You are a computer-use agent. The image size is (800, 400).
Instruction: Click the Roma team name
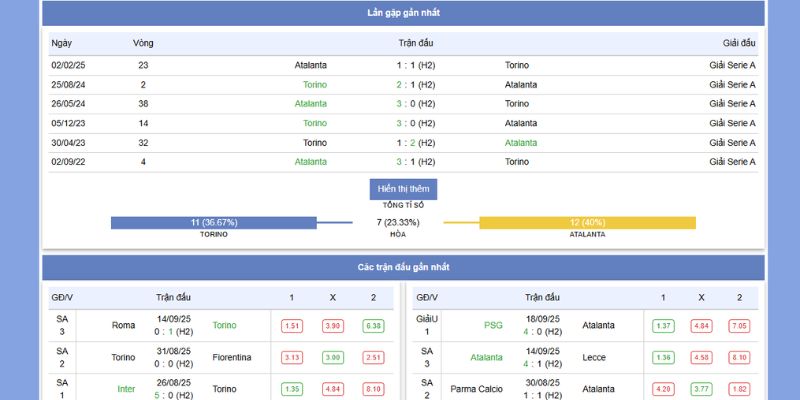coord(123,325)
